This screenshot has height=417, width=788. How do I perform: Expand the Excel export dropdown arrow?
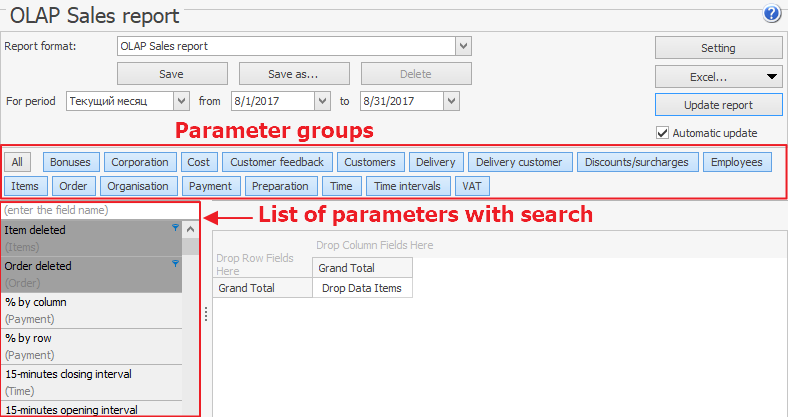(x=772, y=76)
